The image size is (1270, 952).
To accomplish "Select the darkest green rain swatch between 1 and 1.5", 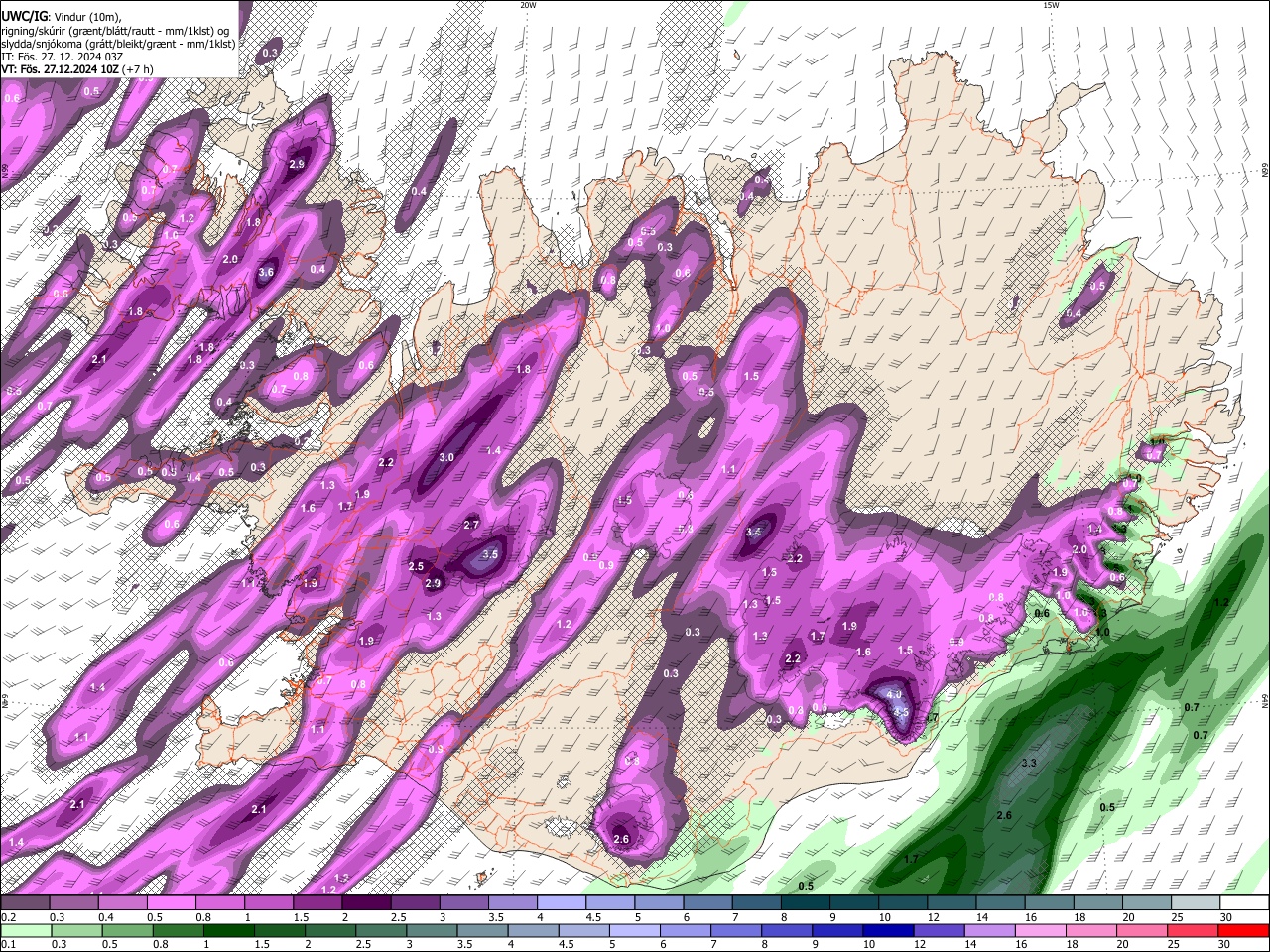I will (228, 930).
